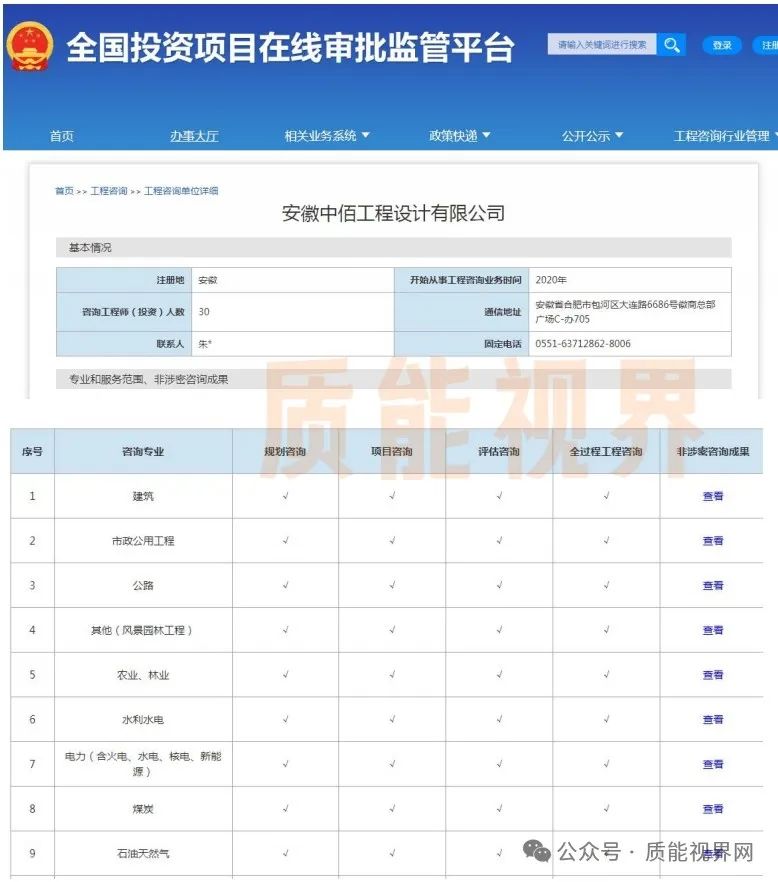Click the 全过程工程咨询 column header

click(606, 451)
